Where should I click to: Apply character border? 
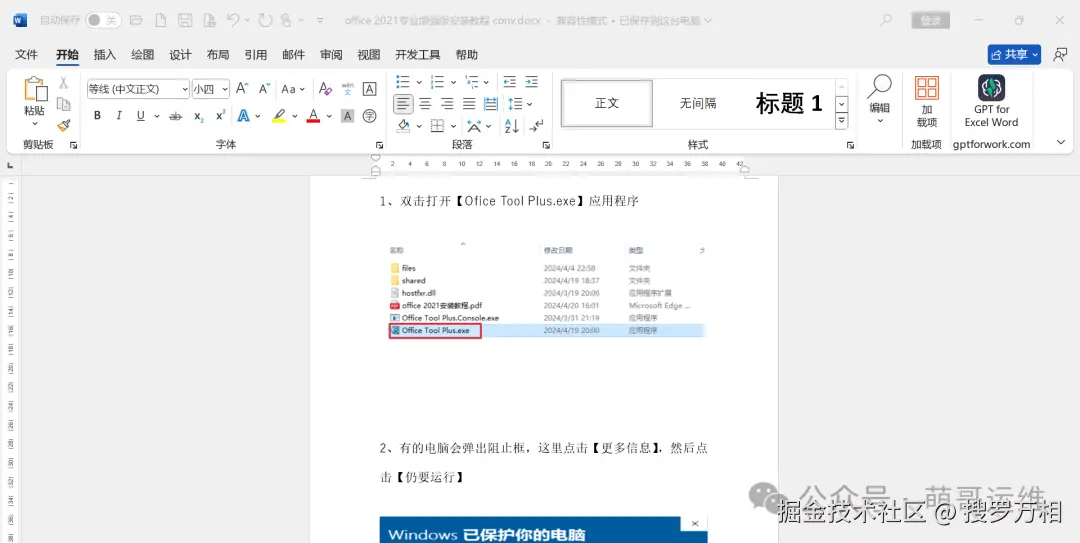tap(370, 89)
